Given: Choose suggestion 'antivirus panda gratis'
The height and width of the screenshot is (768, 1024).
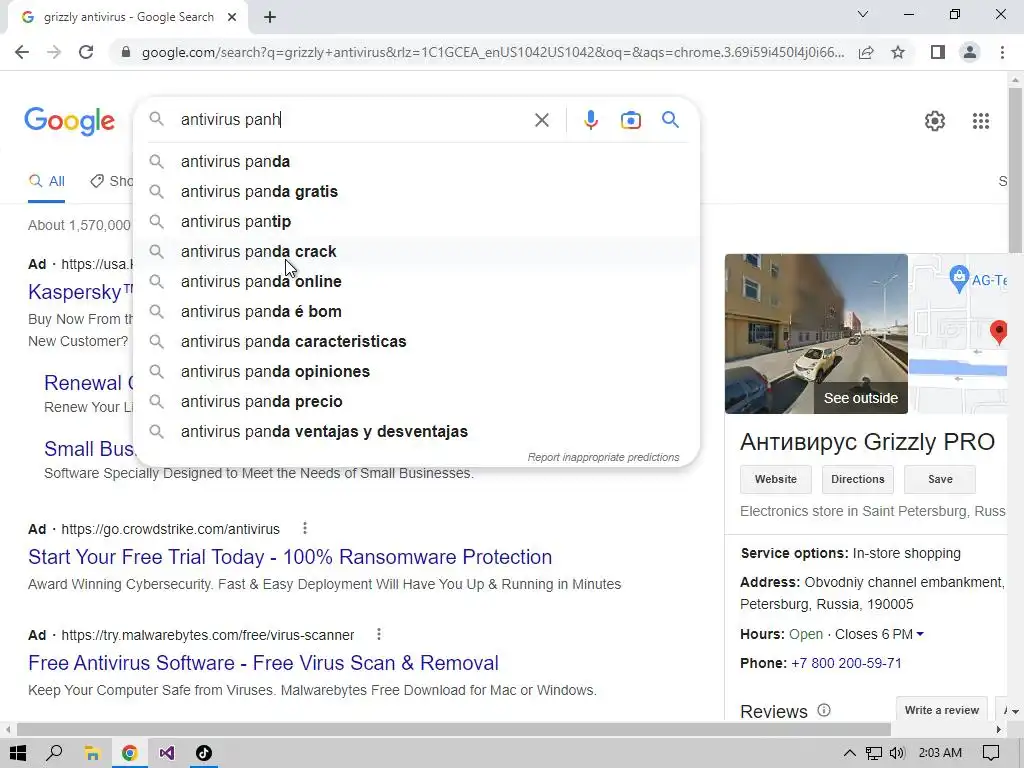Looking at the screenshot, I should coord(416,191).
